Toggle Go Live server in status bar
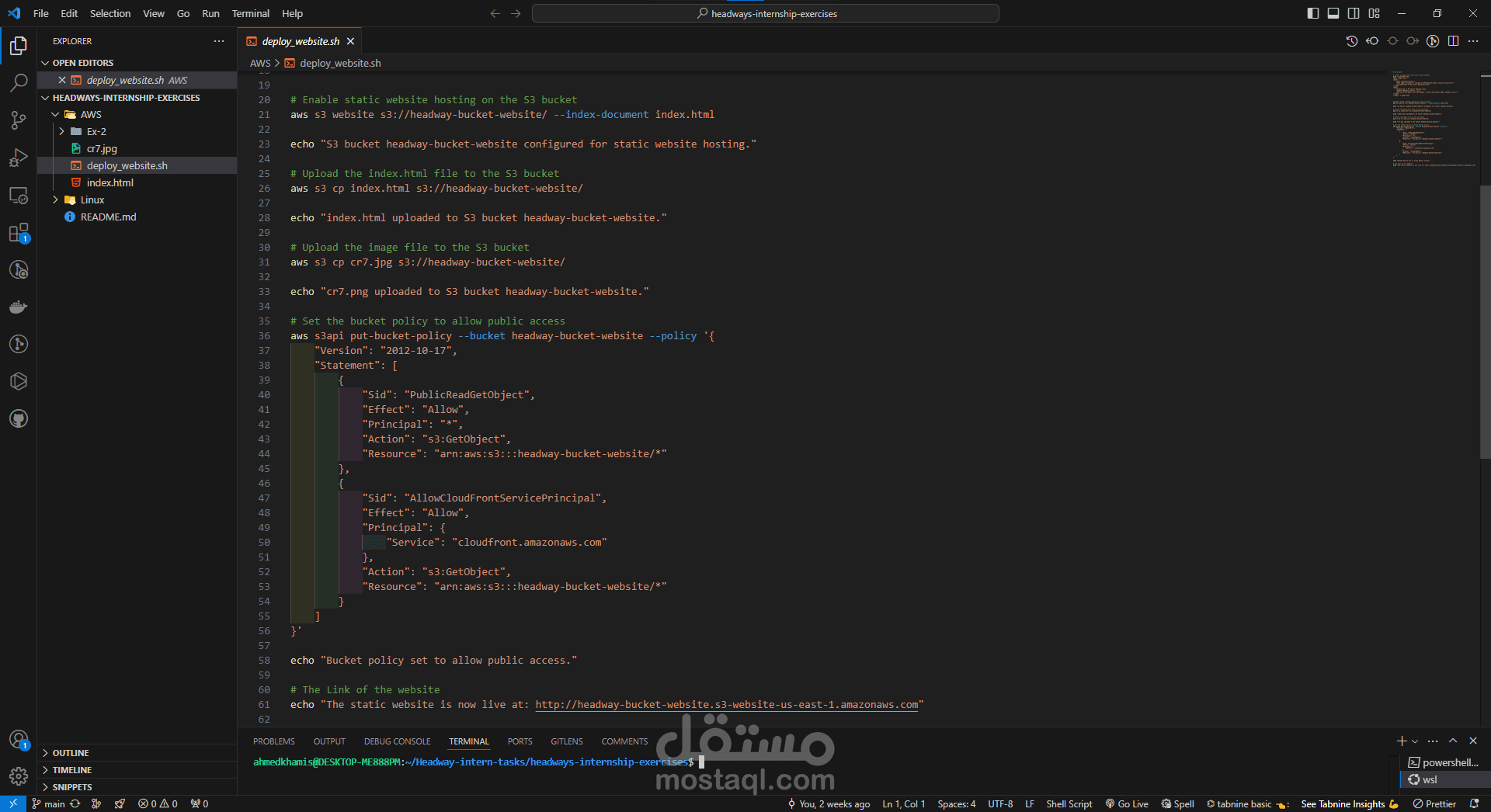 (1127, 803)
